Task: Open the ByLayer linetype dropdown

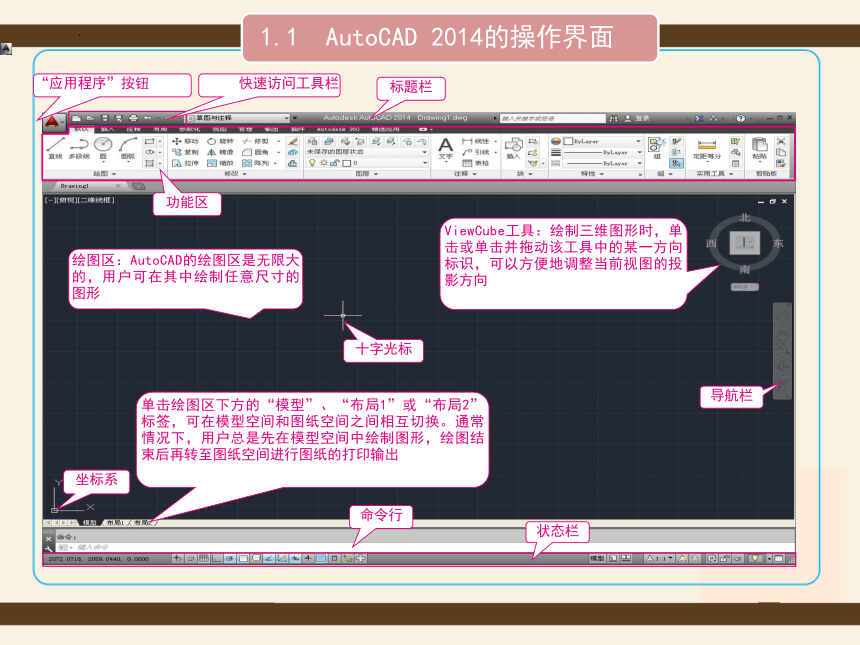Action: 603,163
